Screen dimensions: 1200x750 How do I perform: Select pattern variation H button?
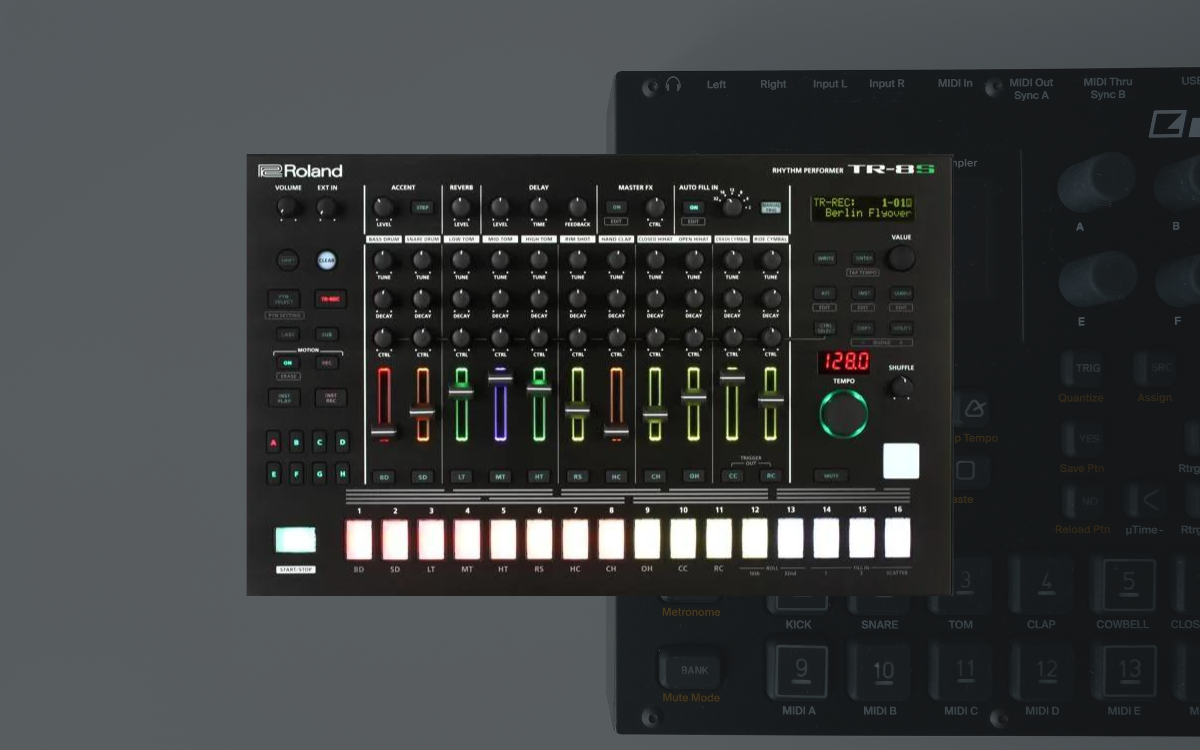[x=342, y=474]
